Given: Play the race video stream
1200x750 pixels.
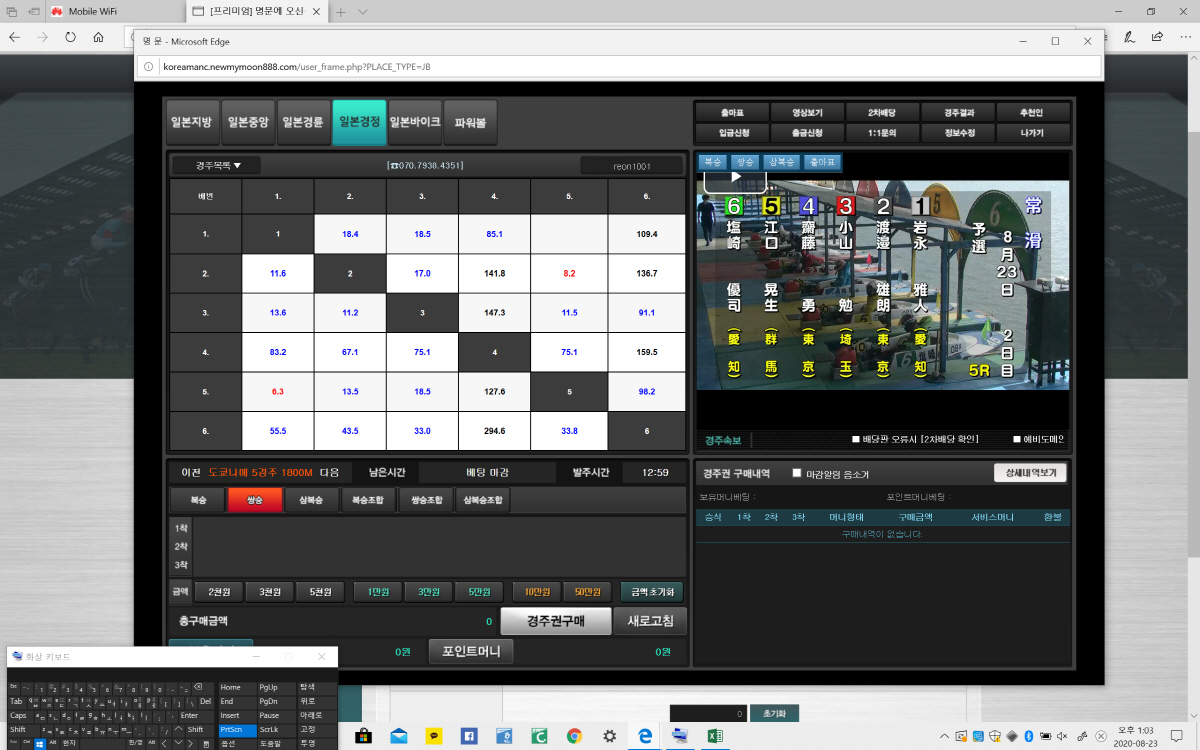Looking at the screenshot, I should pyautogui.click(x=735, y=177).
